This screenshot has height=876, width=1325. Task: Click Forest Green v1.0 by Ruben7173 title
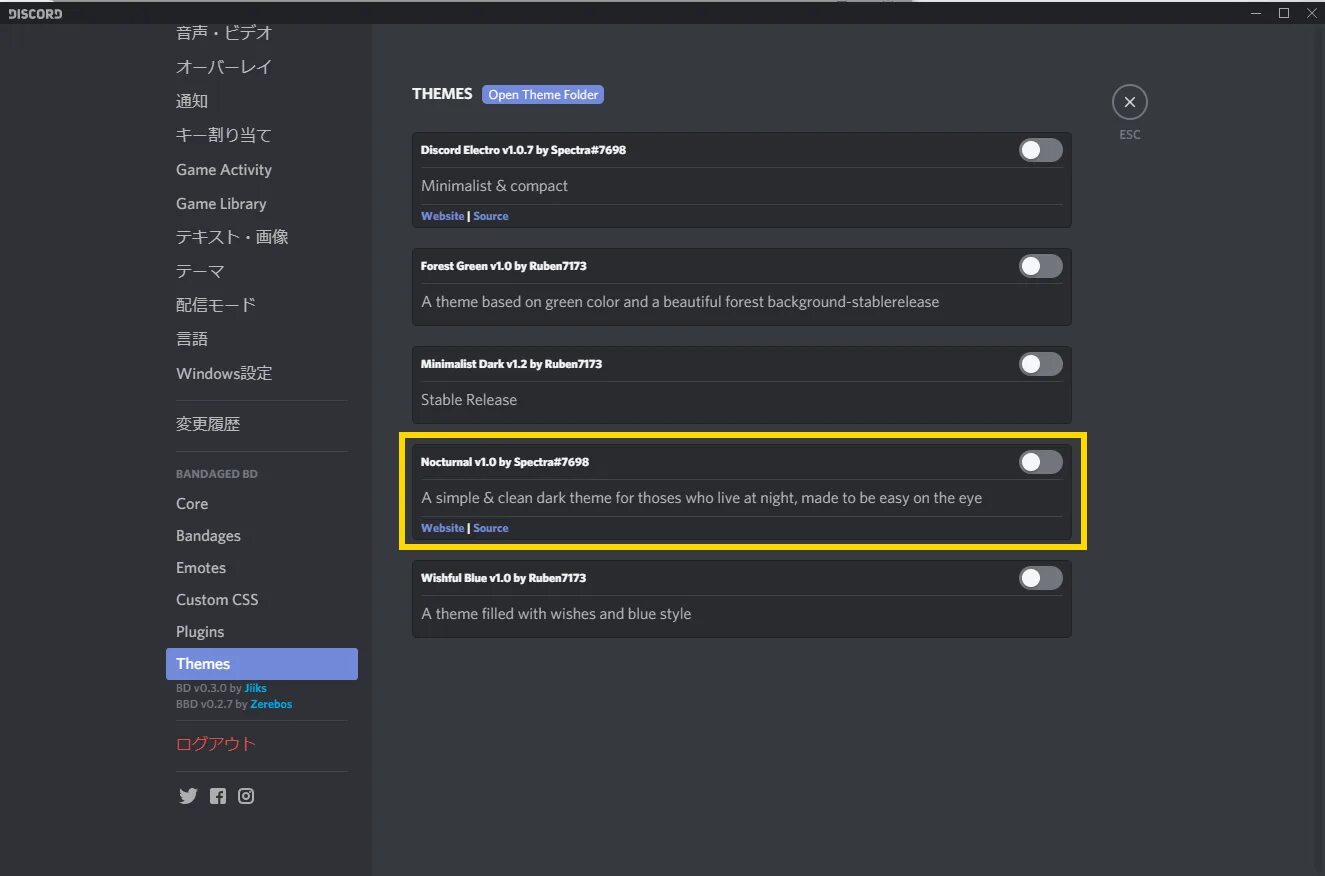pos(503,266)
